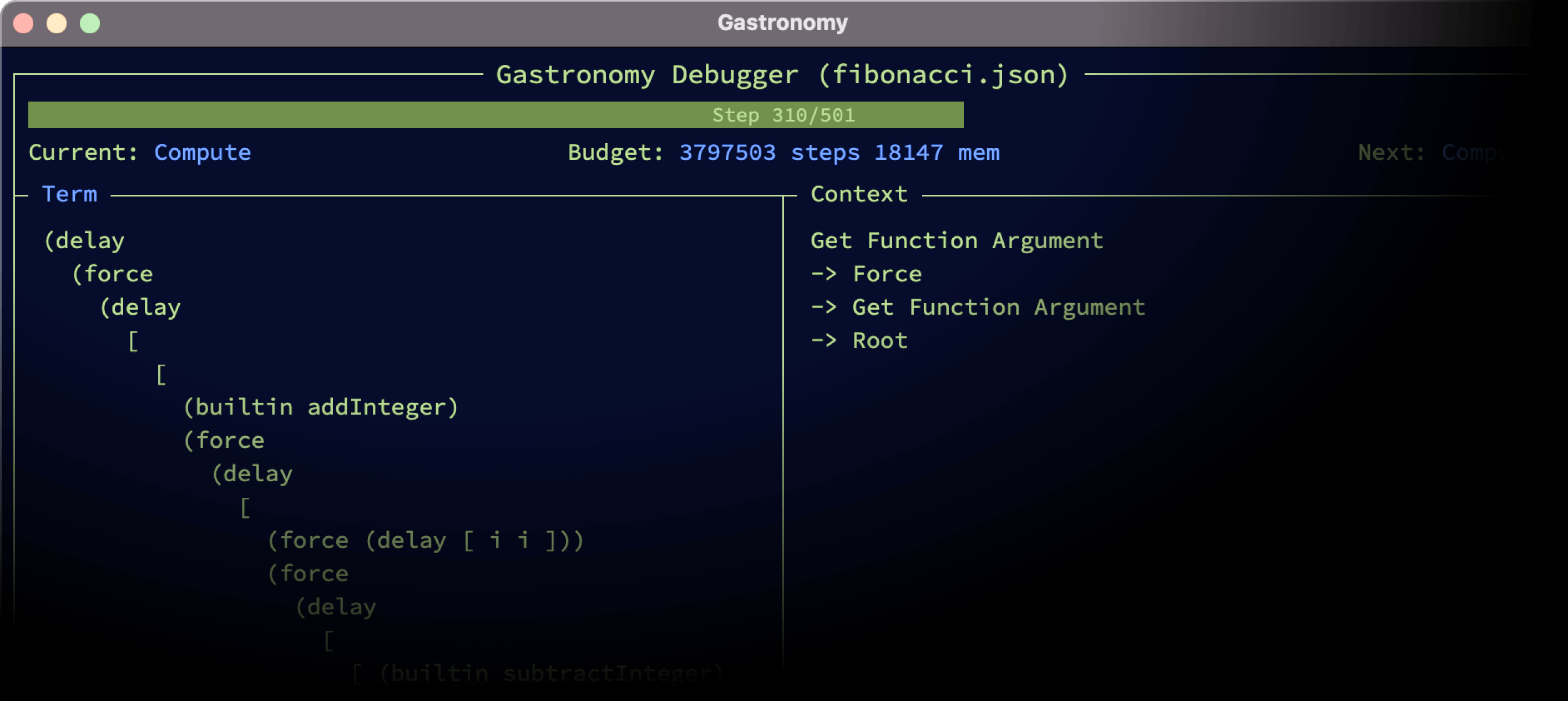Select the Term panel title
Screen dimensions: 1568x701
point(69,194)
